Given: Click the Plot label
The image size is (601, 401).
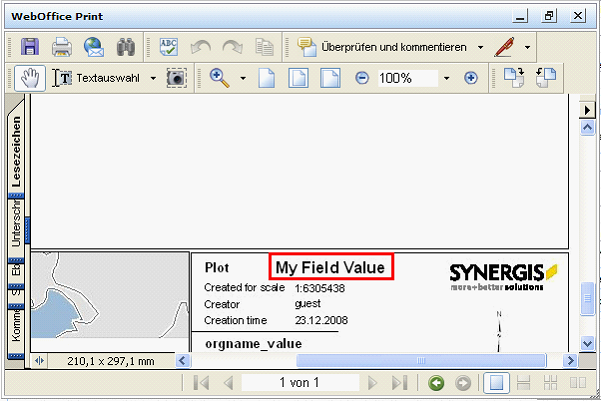Looking at the screenshot, I should (x=217, y=268).
